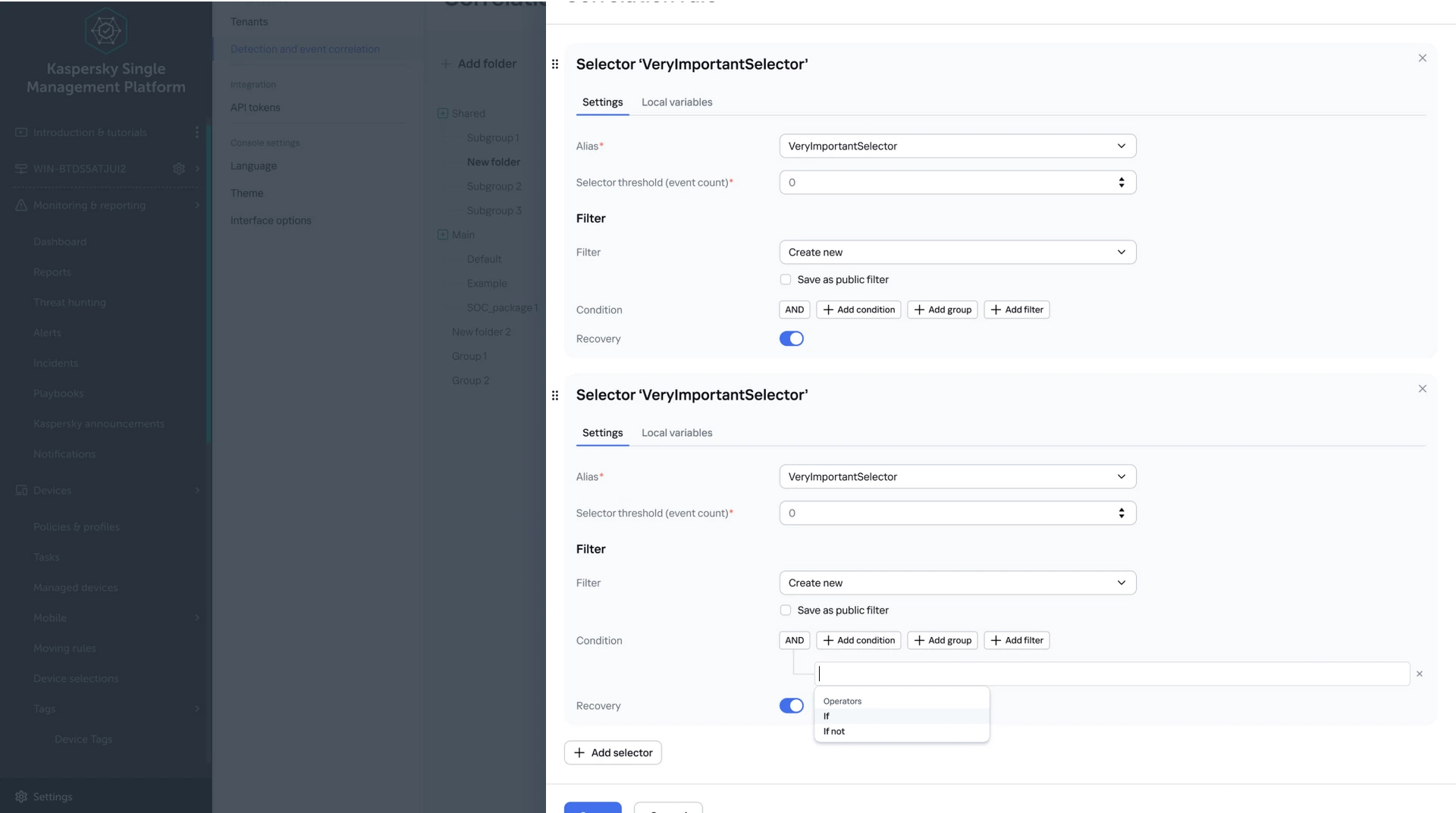Remove the first VeryImportantSelector block
Image resolution: width=1456 pixels, height=813 pixels.
pyautogui.click(x=1422, y=58)
